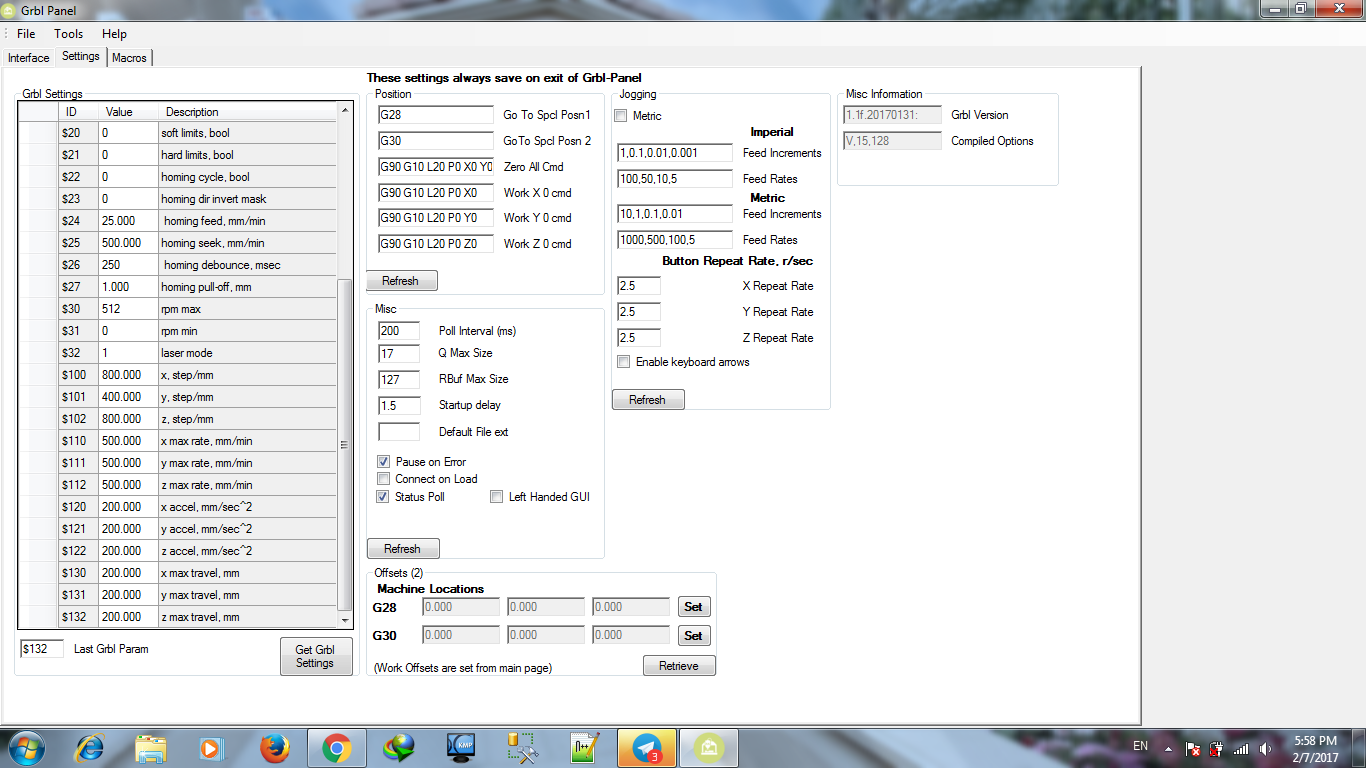Click the Grbl Panel taskbar button
The height and width of the screenshot is (768, 1366).
tap(709, 747)
